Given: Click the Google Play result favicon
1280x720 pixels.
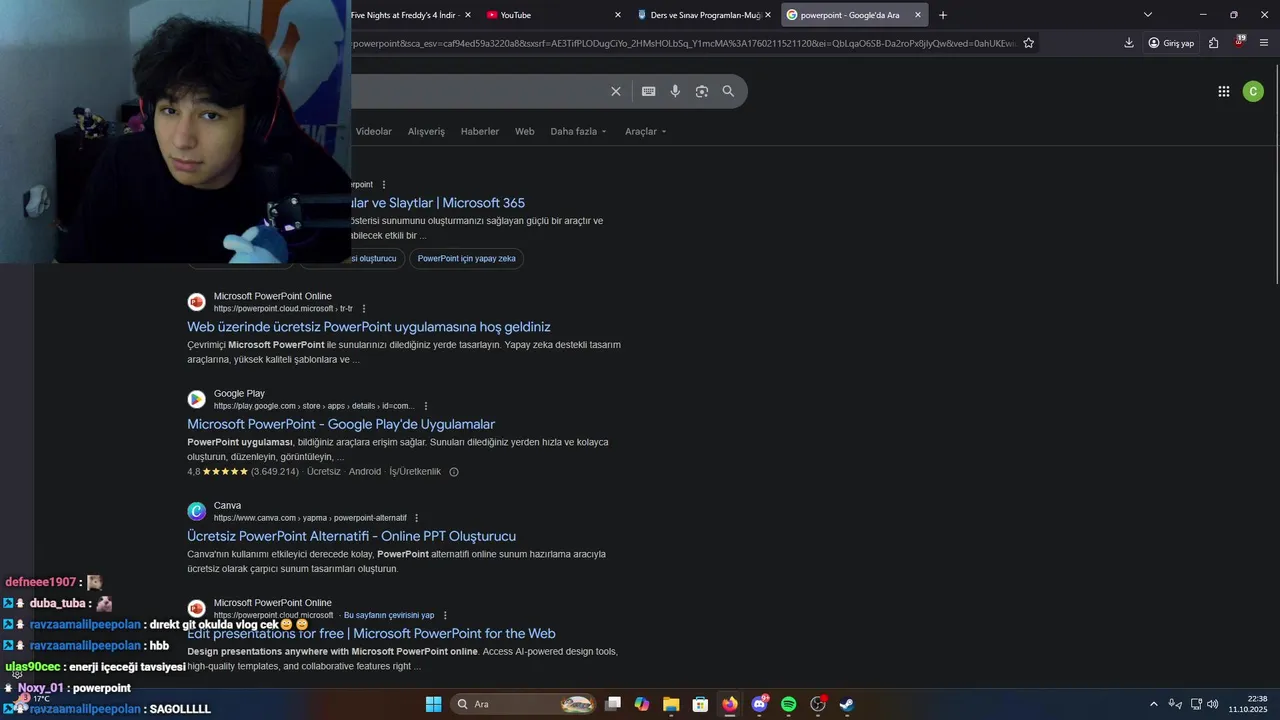Looking at the screenshot, I should pyautogui.click(x=197, y=399).
